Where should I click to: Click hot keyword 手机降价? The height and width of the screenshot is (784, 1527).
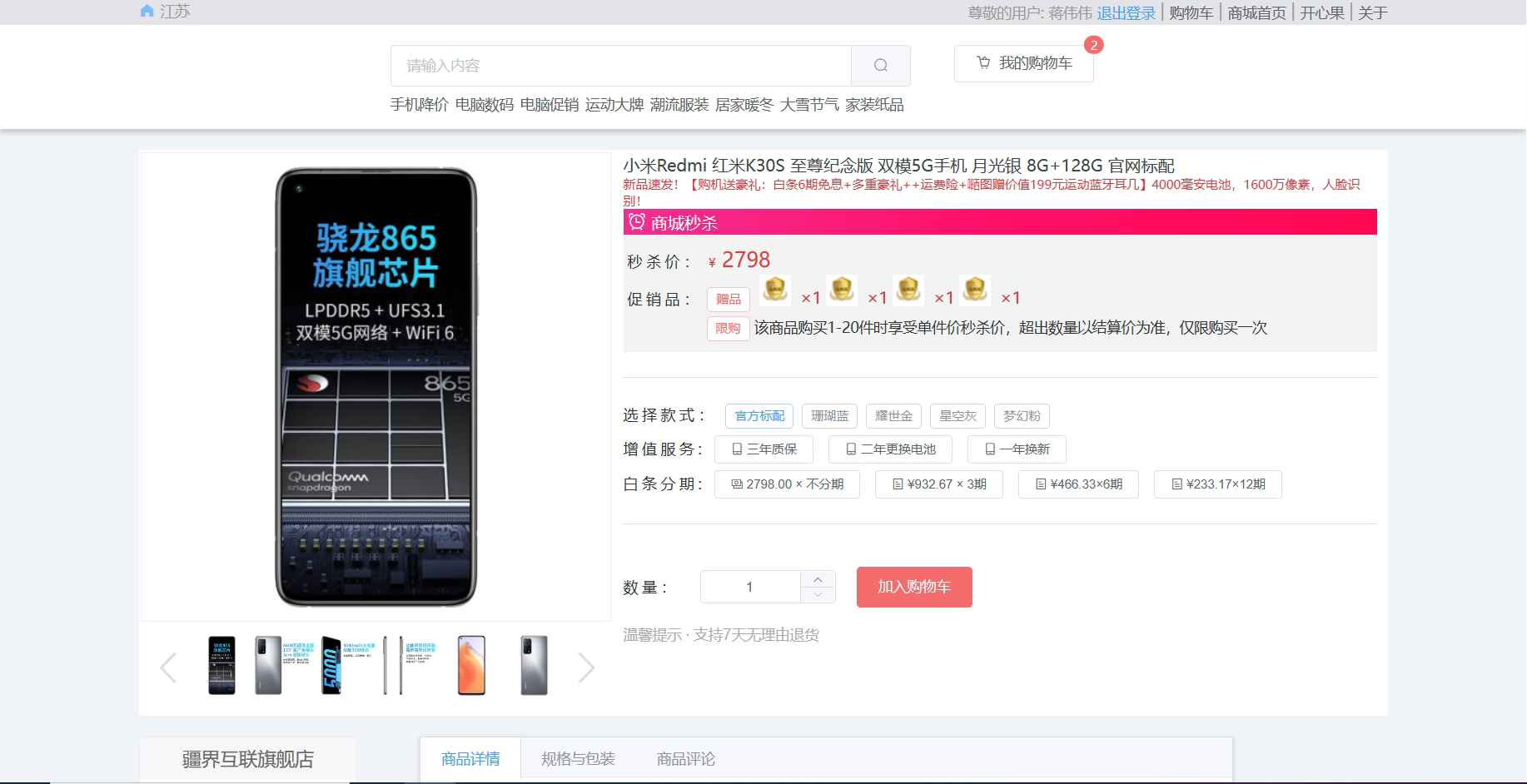(420, 105)
